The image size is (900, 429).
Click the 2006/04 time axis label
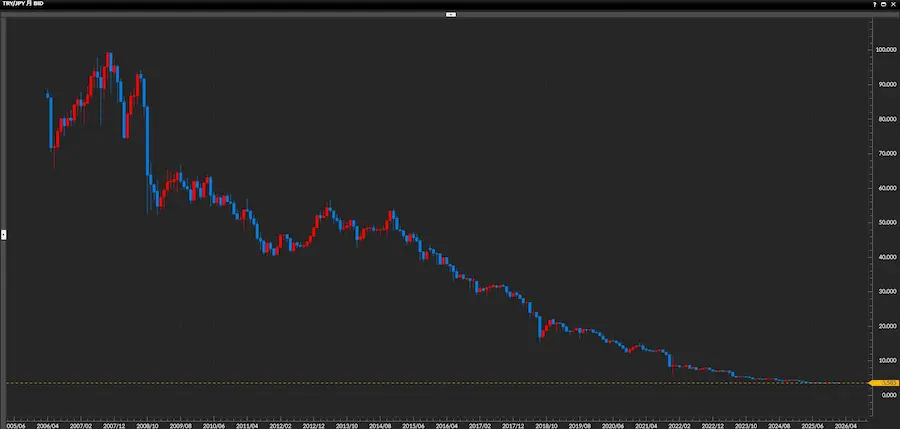coord(49,424)
